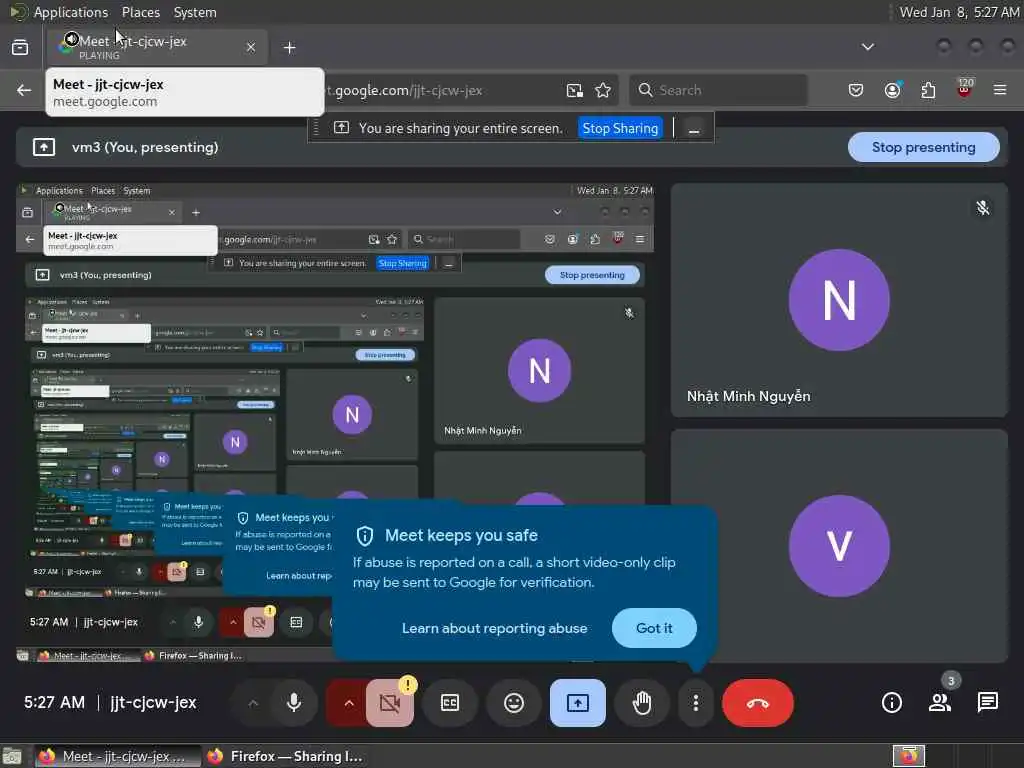Open more options three-dot menu
The height and width of the screenshot is (768, 1024).
[x=696, y=703]
